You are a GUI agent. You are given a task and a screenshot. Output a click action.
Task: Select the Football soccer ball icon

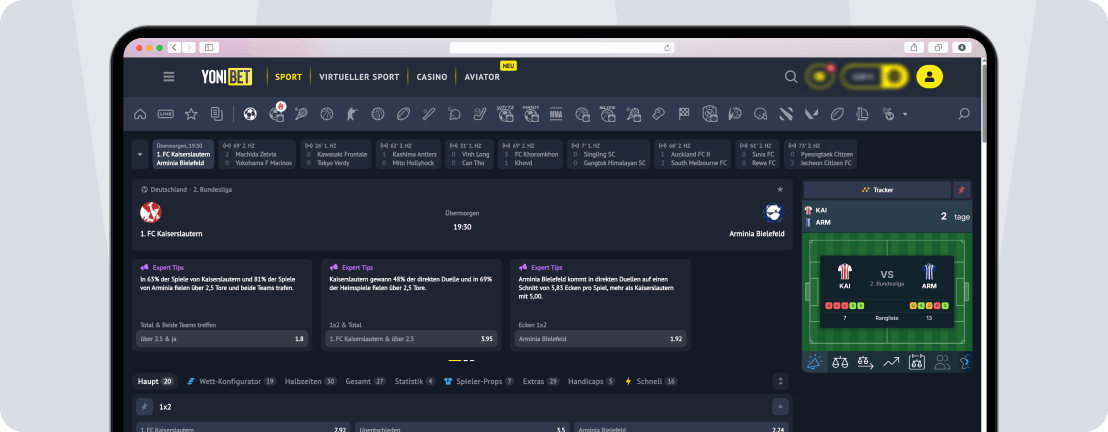(x=250, y=114)
